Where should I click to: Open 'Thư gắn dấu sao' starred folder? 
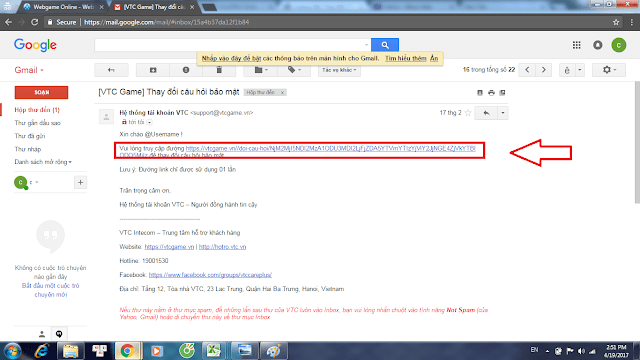[38, 123]
